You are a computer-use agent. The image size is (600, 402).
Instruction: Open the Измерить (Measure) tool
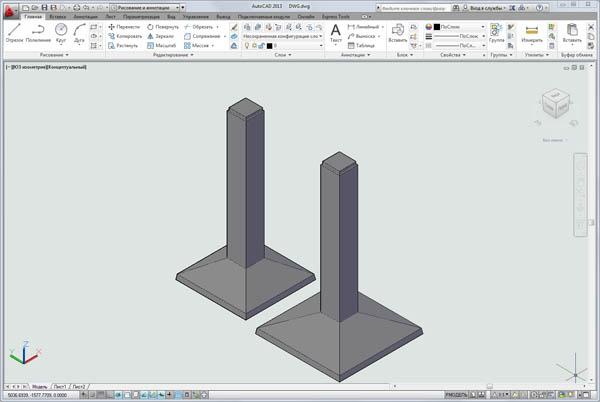532,33
